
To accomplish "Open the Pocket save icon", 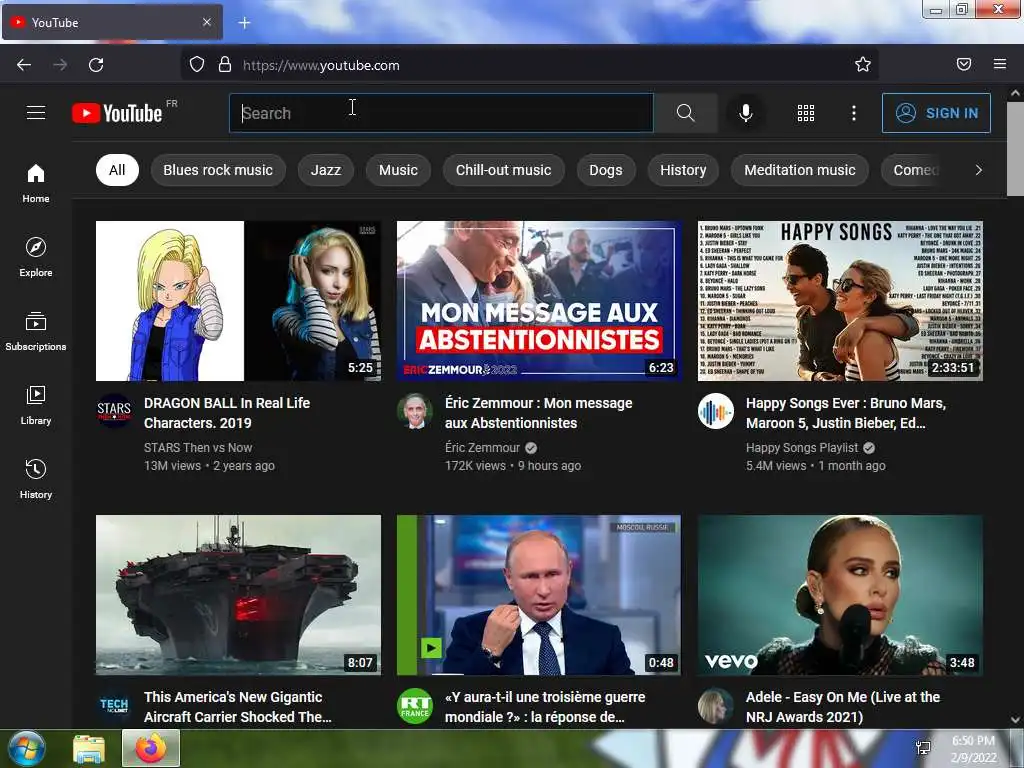I will (964, 64).
